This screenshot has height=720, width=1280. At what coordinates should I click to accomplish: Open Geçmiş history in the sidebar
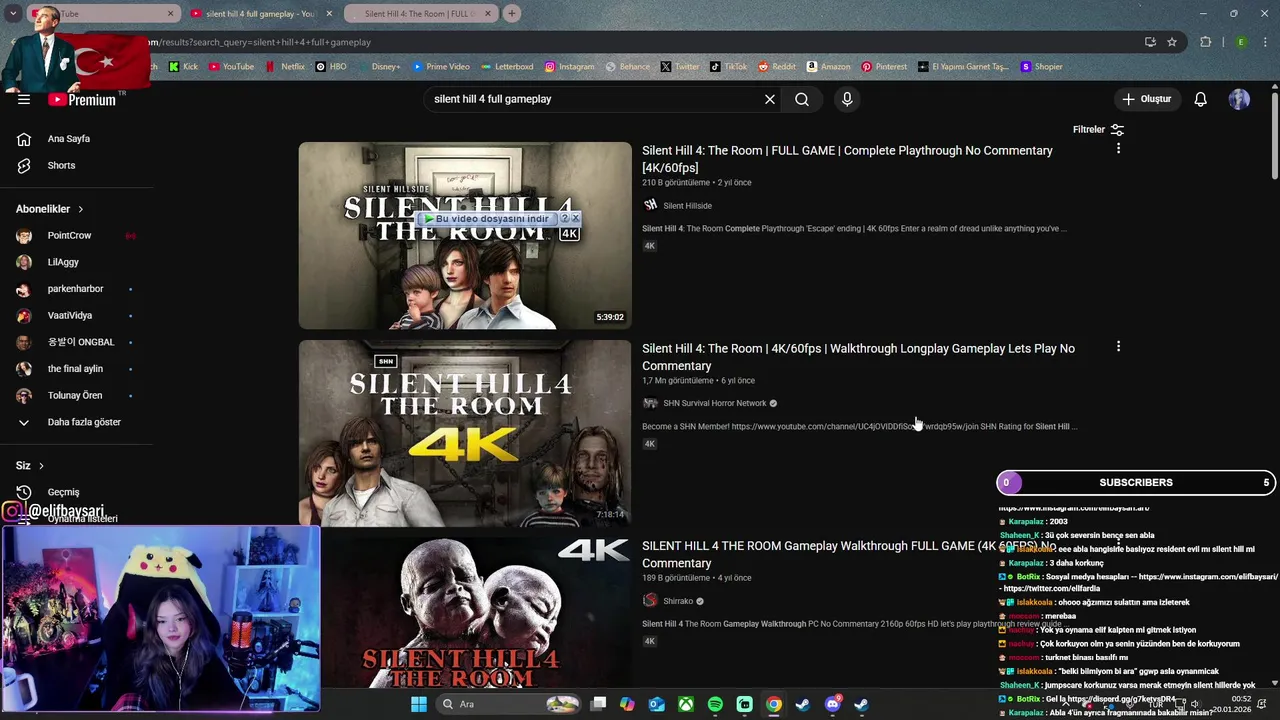[x=63, y=492]
